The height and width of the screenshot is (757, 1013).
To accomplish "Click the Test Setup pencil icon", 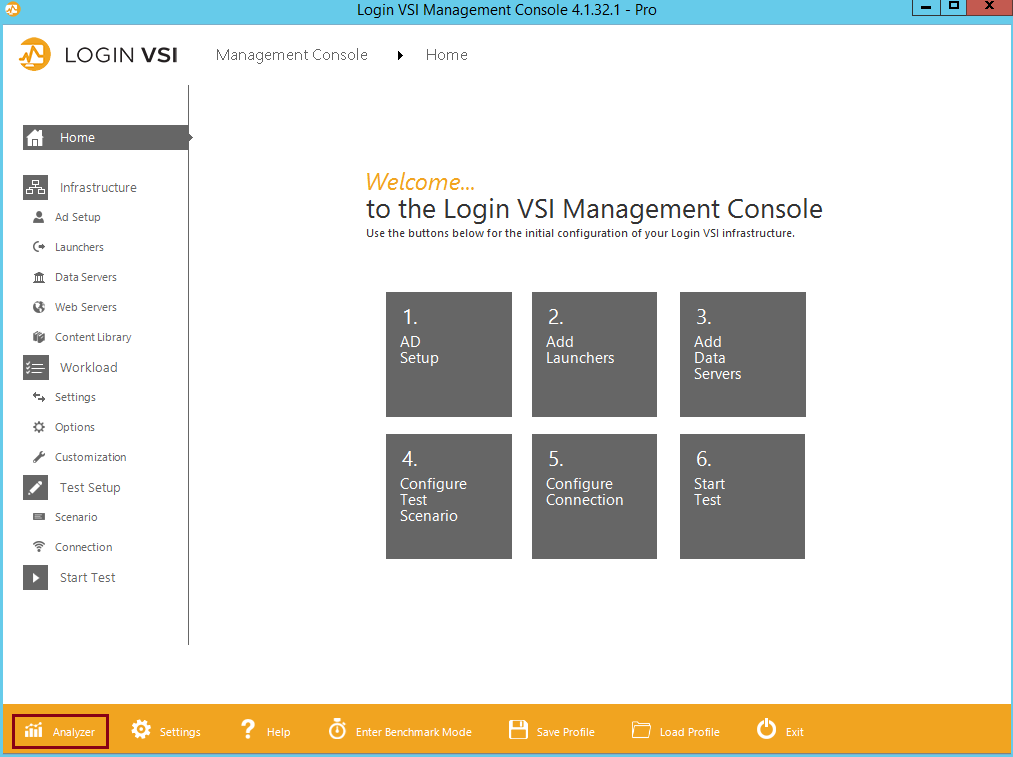I will [36, 488].
